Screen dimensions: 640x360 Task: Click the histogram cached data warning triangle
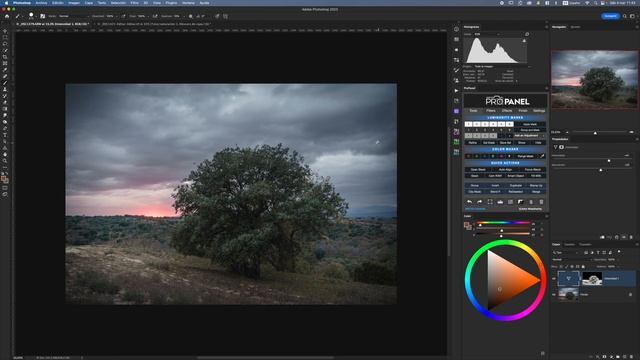524,40
